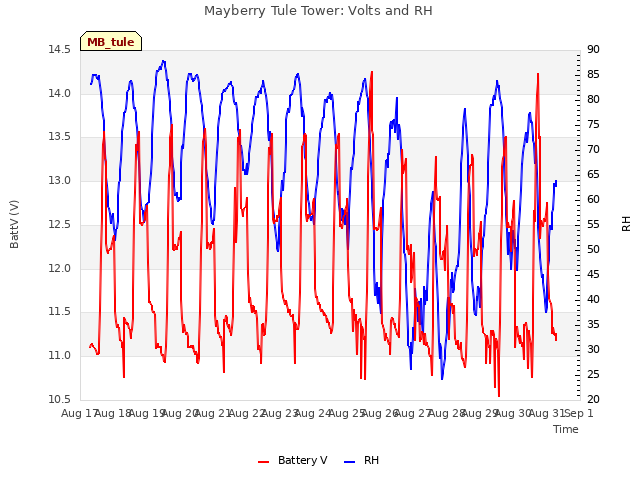Click the BattV (V) axis label
640x480 pixels.
(14, 224)
